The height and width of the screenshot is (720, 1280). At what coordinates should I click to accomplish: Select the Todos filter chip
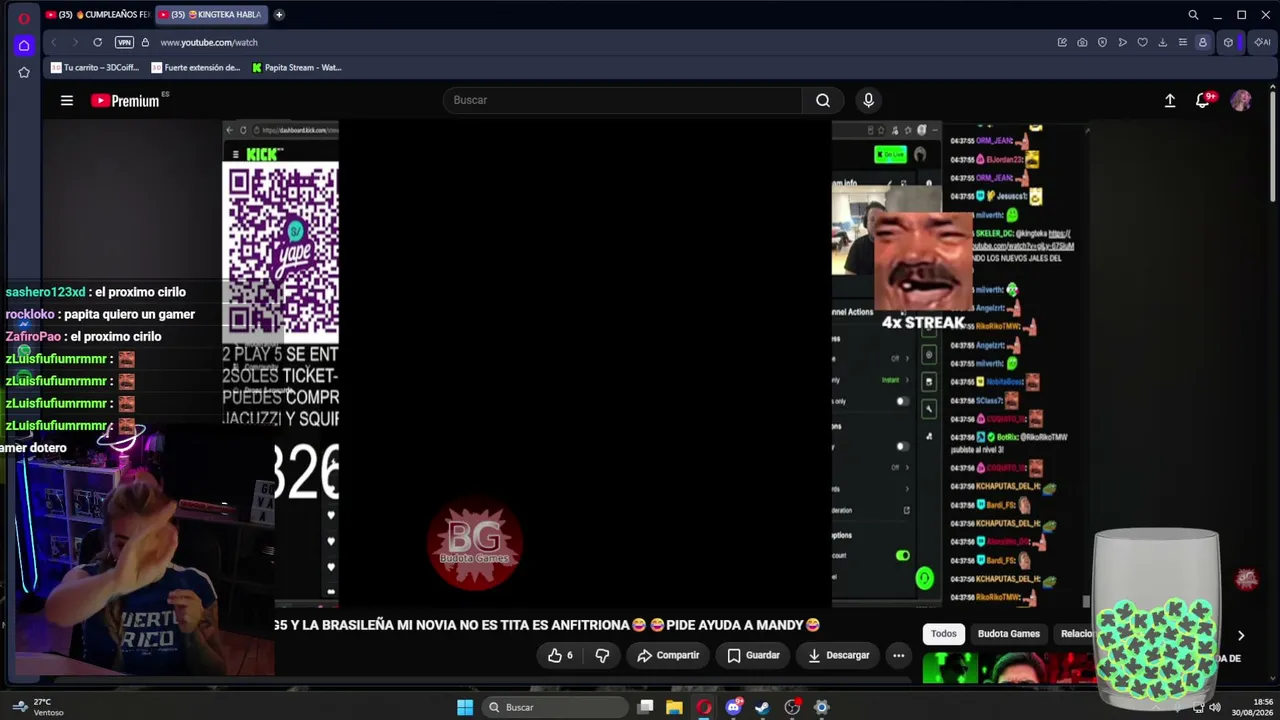(944, 633)
